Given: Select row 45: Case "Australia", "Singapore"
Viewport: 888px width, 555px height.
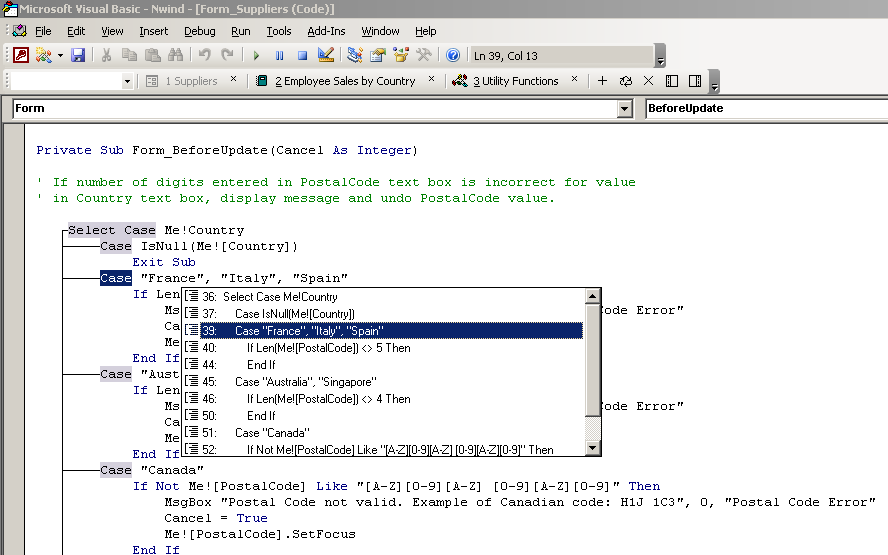Looking at the screenshot, I should 383,382.
